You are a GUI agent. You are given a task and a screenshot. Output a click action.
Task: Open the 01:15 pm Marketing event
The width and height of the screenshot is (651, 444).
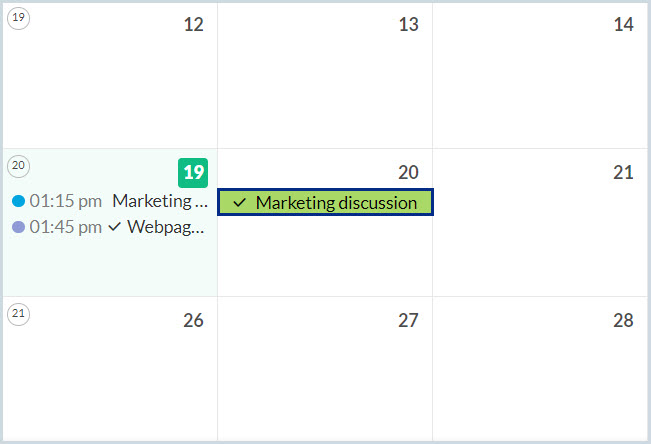160,201
